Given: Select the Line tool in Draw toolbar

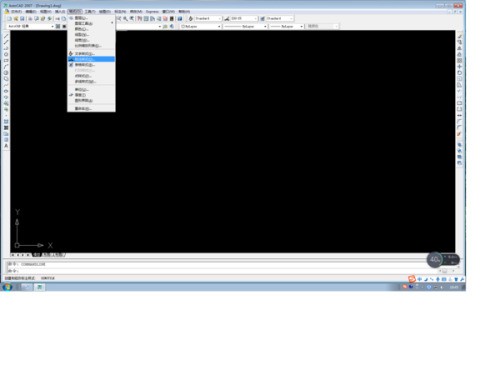Looking at the screenshot, I should click(x=6, y=36).
